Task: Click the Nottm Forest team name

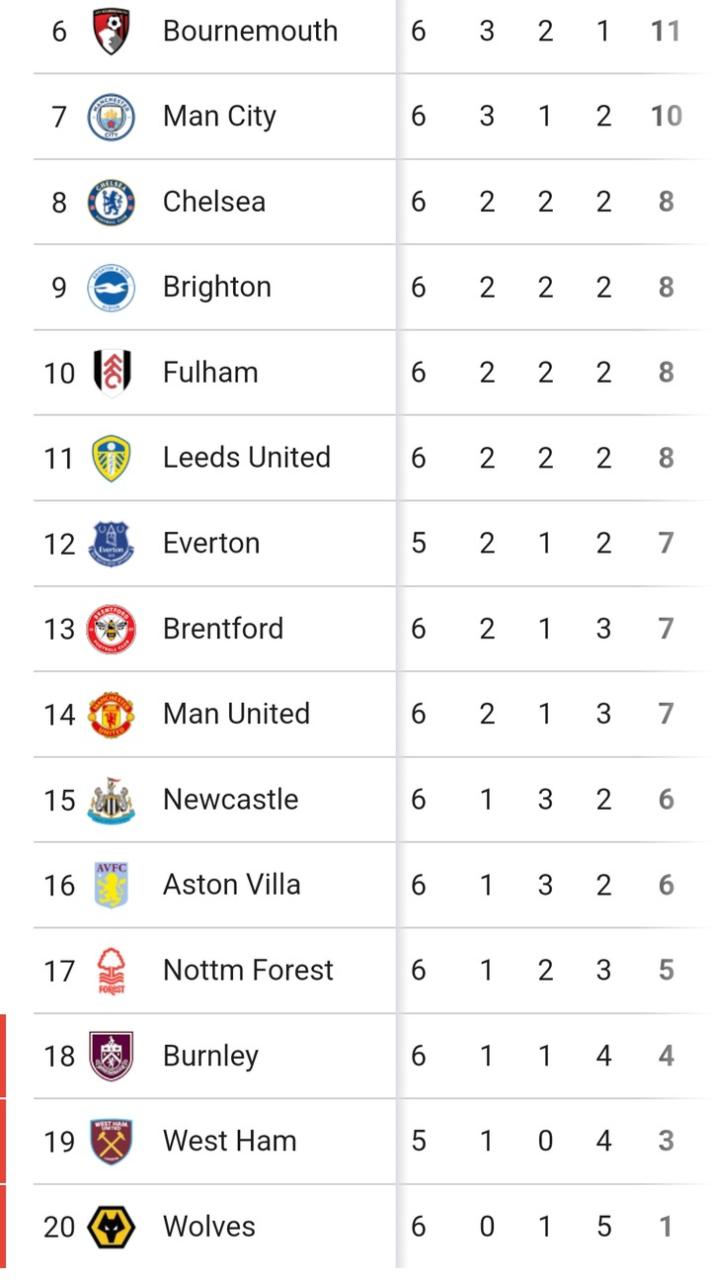Action: (x=248, y=970)
